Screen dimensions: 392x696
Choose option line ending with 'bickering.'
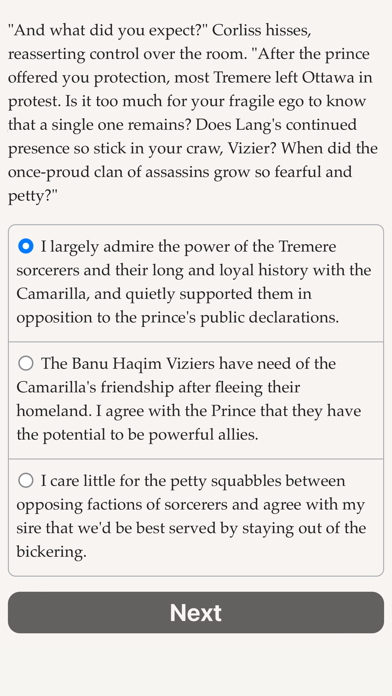51,552
